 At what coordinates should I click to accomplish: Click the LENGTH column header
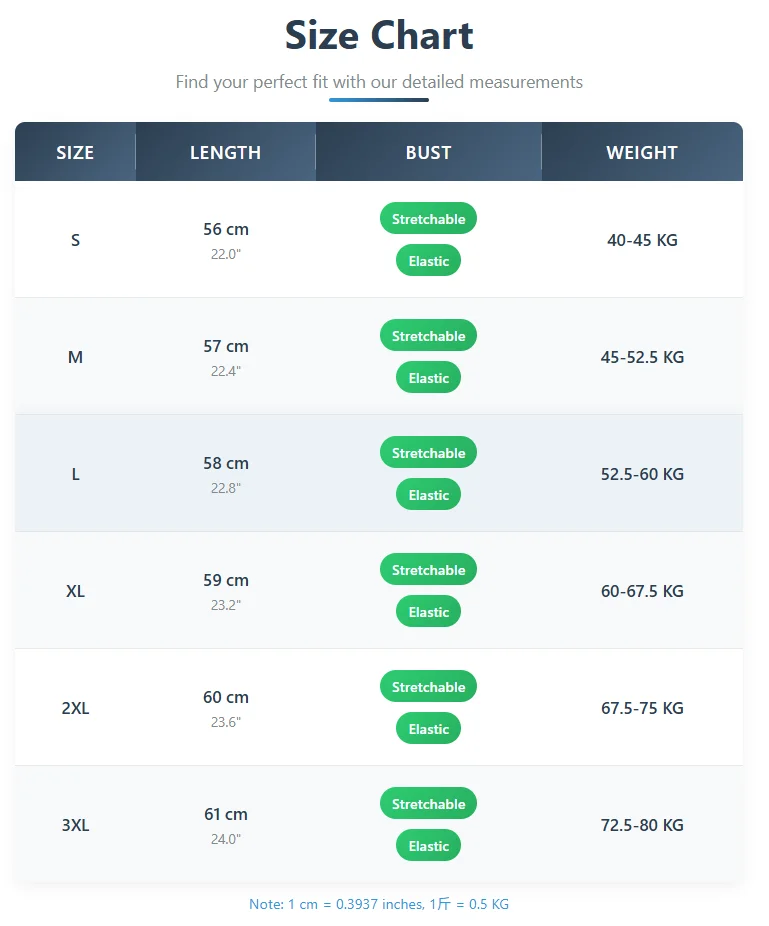225,153
